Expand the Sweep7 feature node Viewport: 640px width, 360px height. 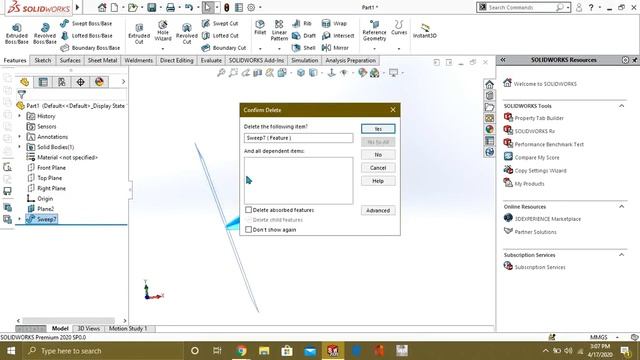[20, 219]
